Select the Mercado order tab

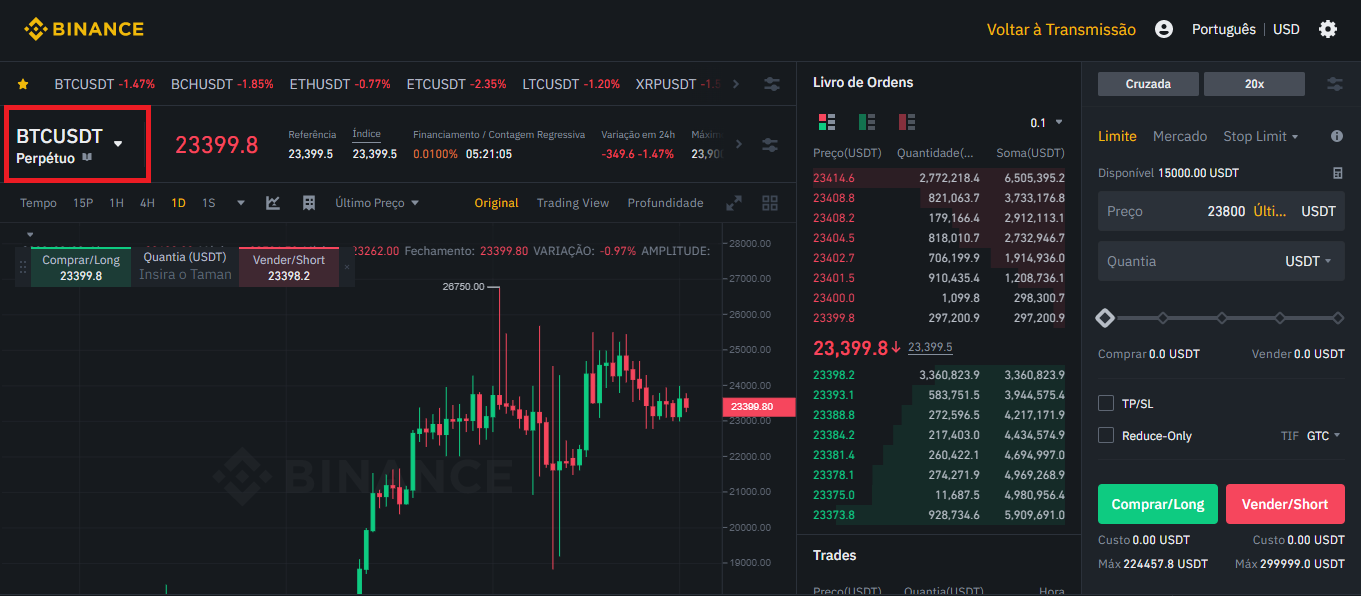[1180, 136]
